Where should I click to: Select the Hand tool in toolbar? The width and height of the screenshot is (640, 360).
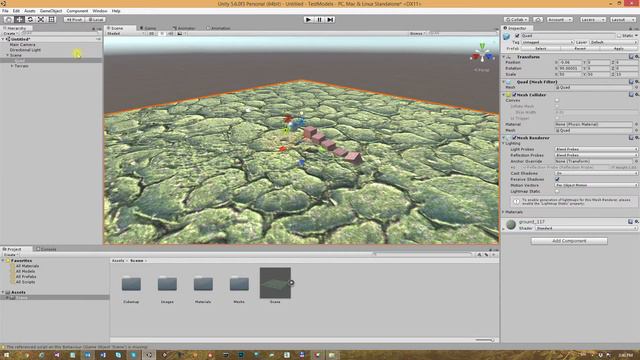pos(8,20)
